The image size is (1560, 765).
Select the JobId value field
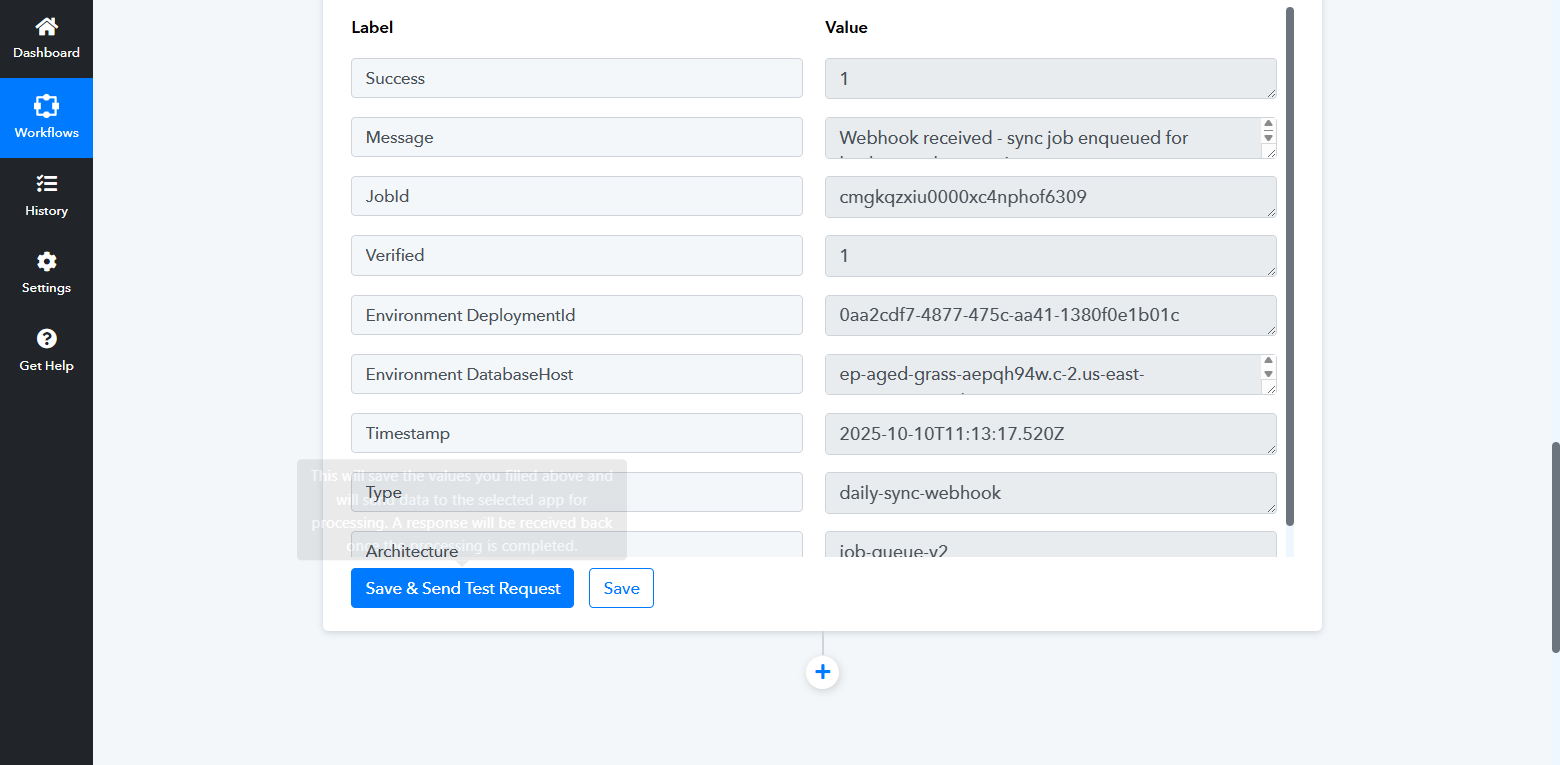point(1050,197)
